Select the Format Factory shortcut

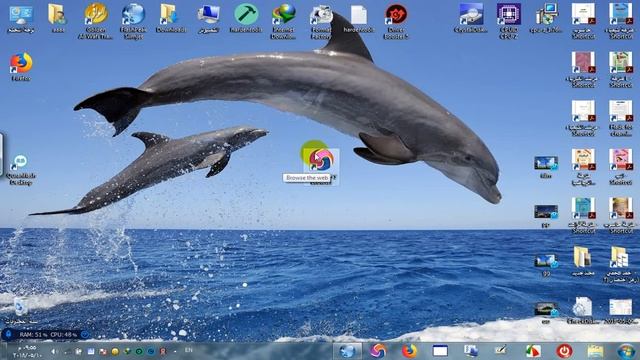click(x=320, y=21)
